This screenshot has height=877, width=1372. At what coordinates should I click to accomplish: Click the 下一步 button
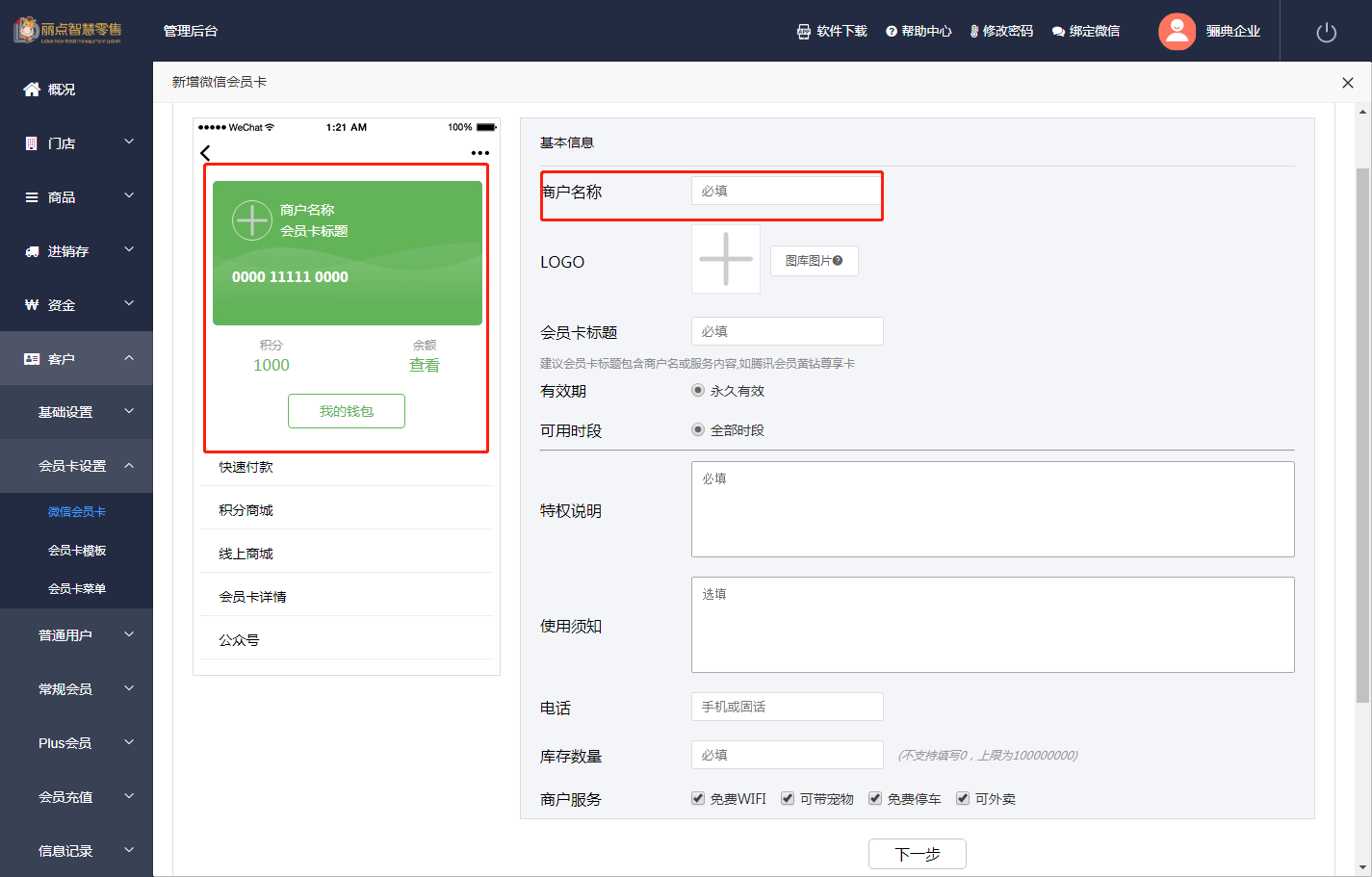(x=918, y=854)
